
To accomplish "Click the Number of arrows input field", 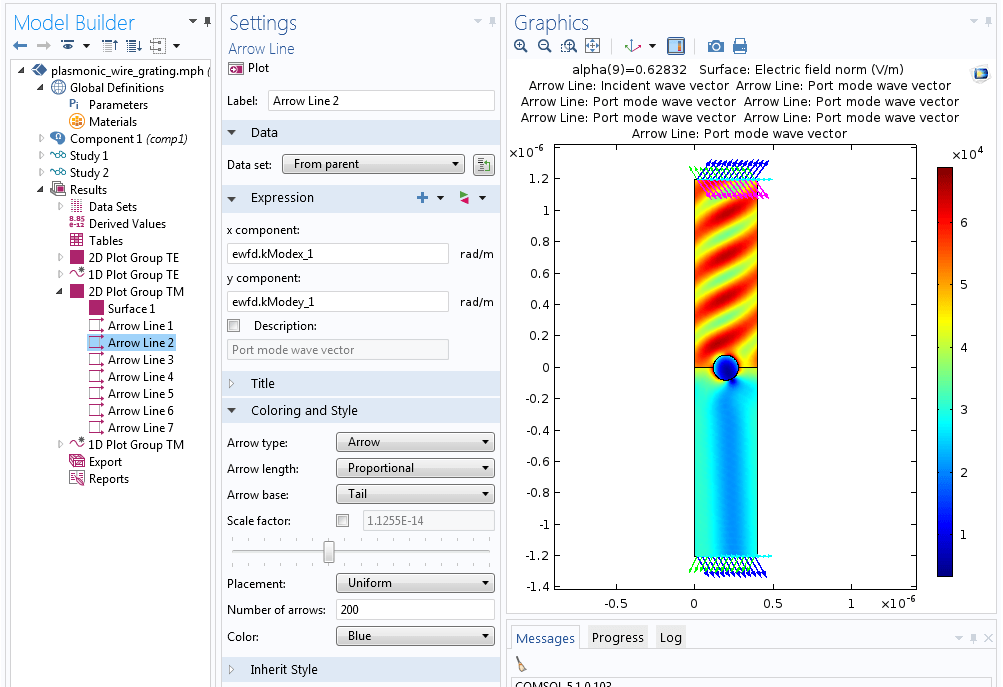I will click(x=415, y=610).
